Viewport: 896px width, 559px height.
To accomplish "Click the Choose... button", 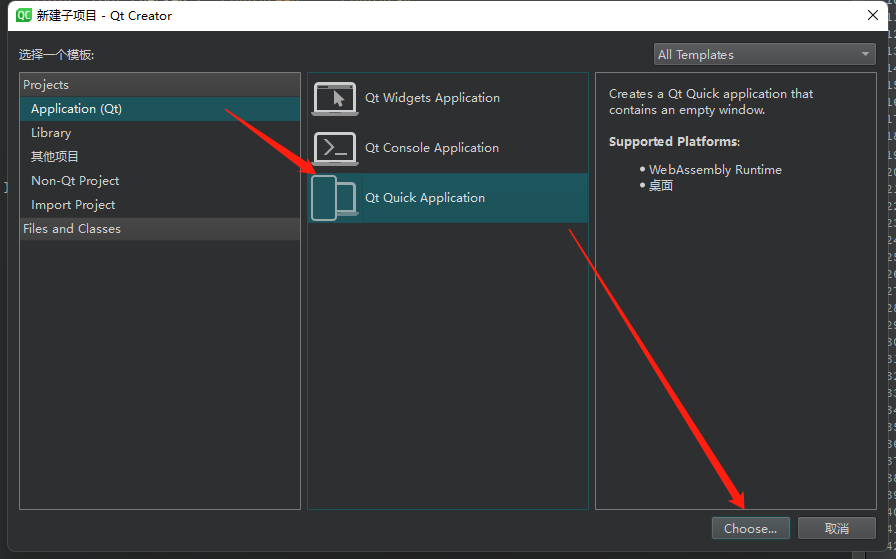I will pyautogui.click(x=751, y=528).
